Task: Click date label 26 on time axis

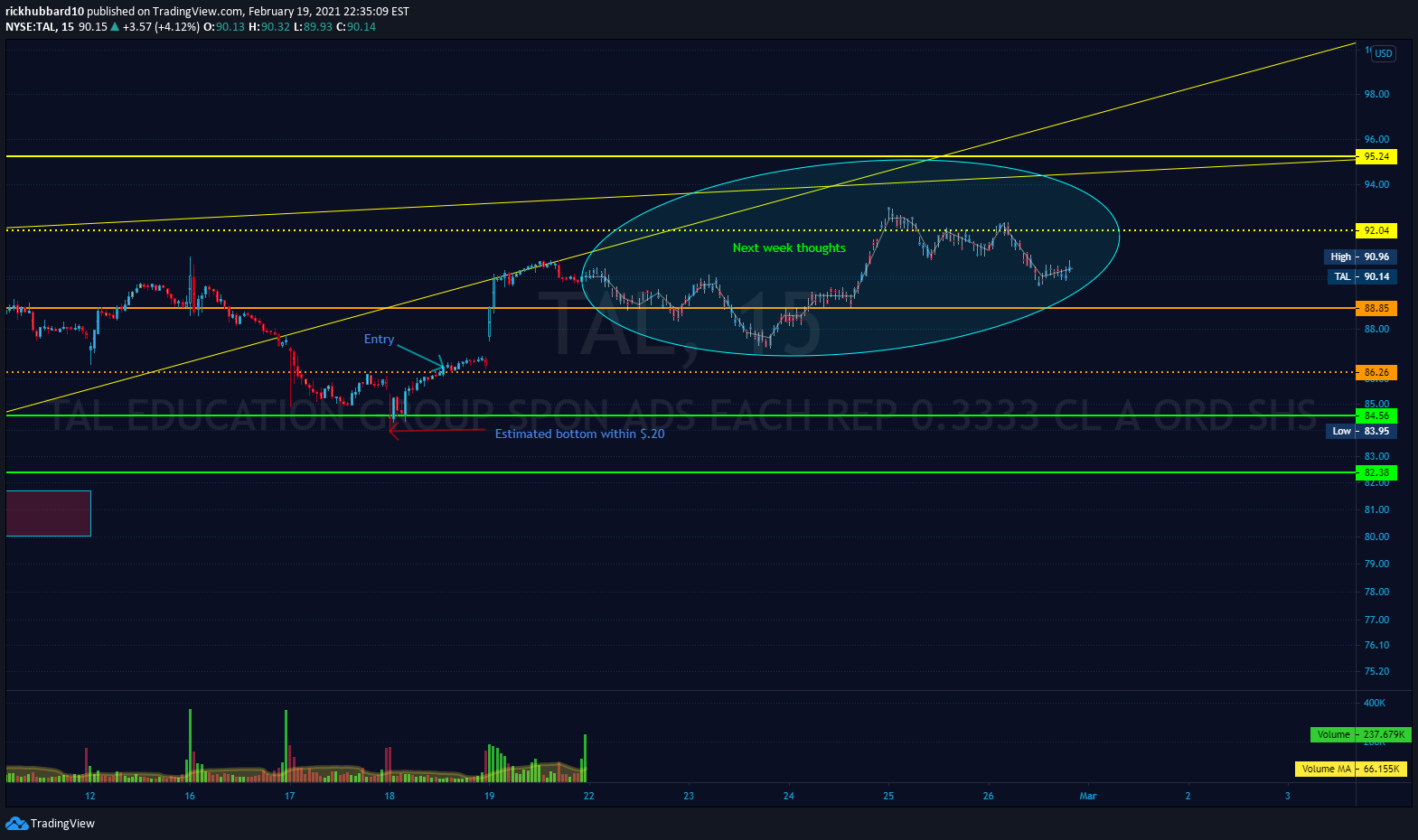Action: (988, 796)
